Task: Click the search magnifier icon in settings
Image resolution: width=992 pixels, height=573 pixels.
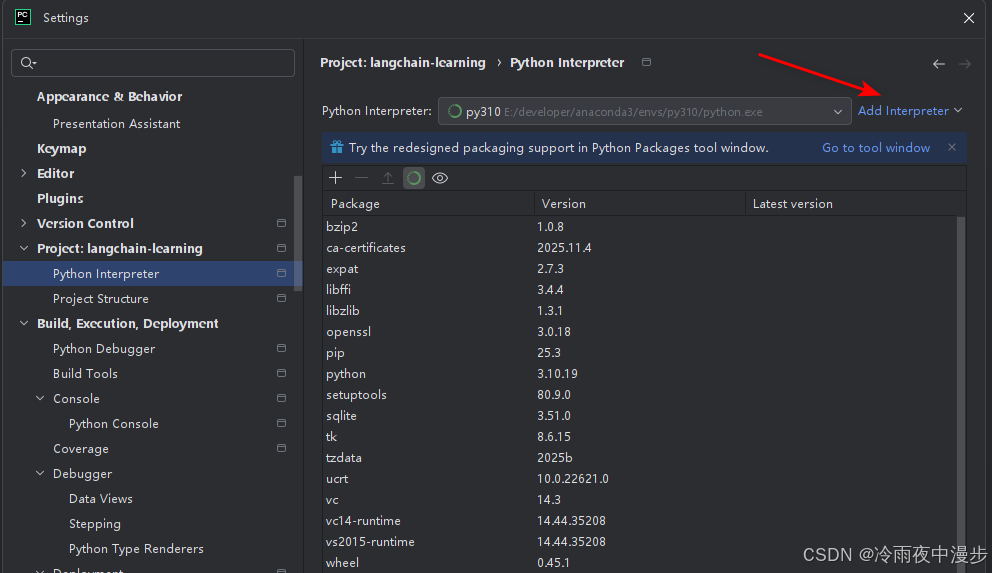Action: [28, 63]
